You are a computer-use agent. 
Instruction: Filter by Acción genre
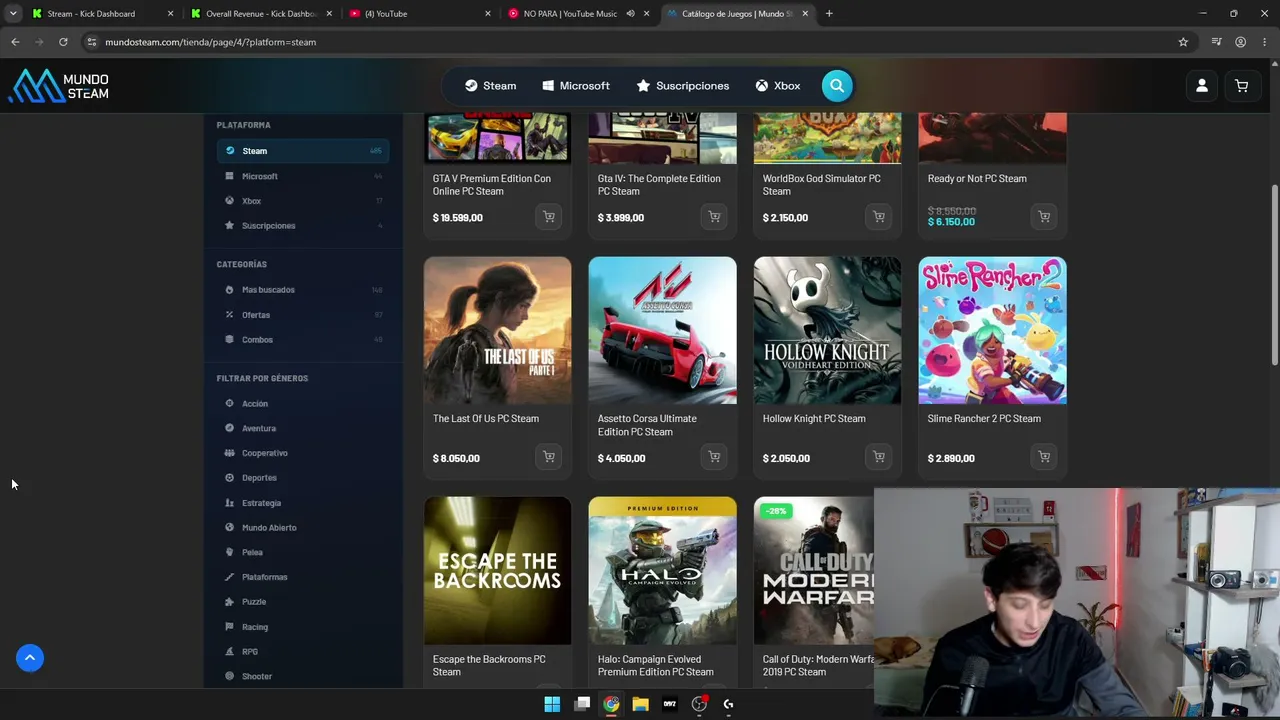click(303, 404)
